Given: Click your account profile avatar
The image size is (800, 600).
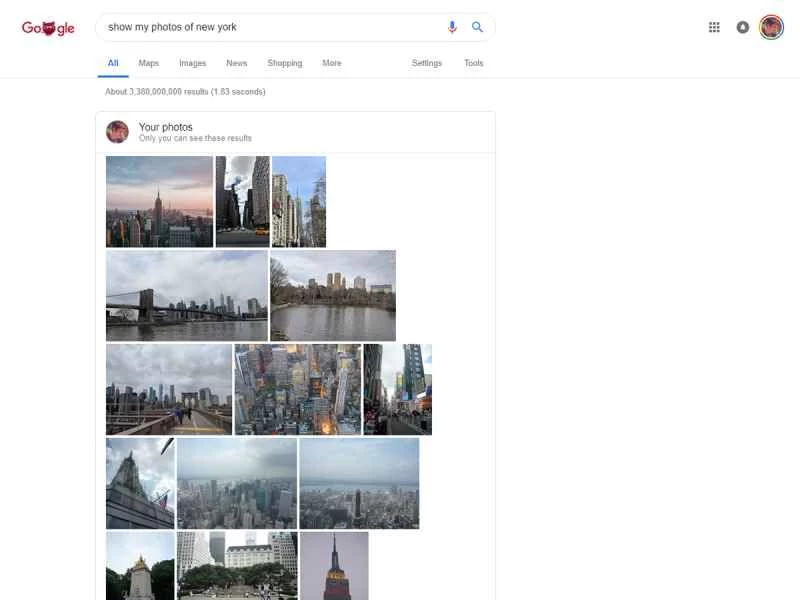Looking at the screenshot, I should coord(771,27).
